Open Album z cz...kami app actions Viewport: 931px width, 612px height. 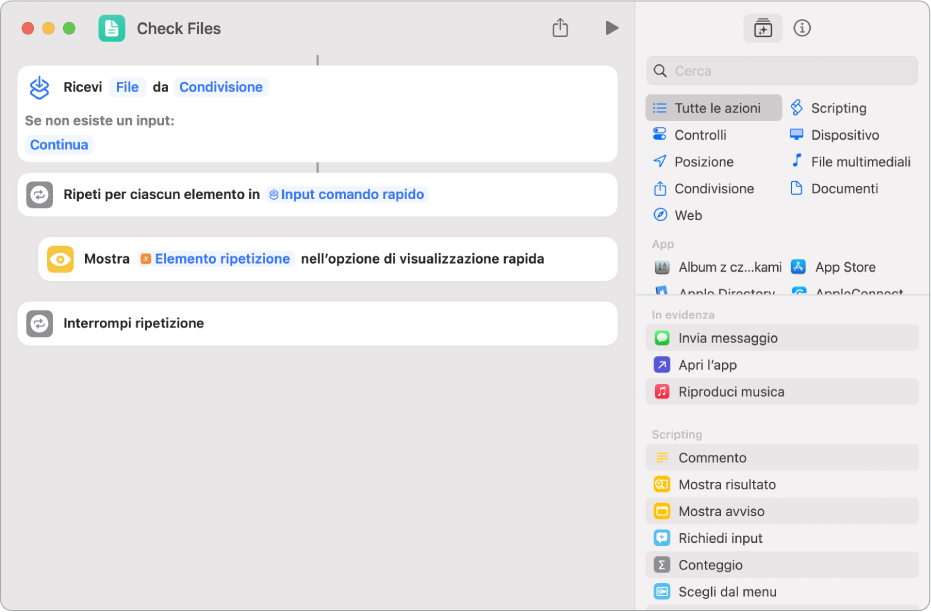[x=718, y=267]
